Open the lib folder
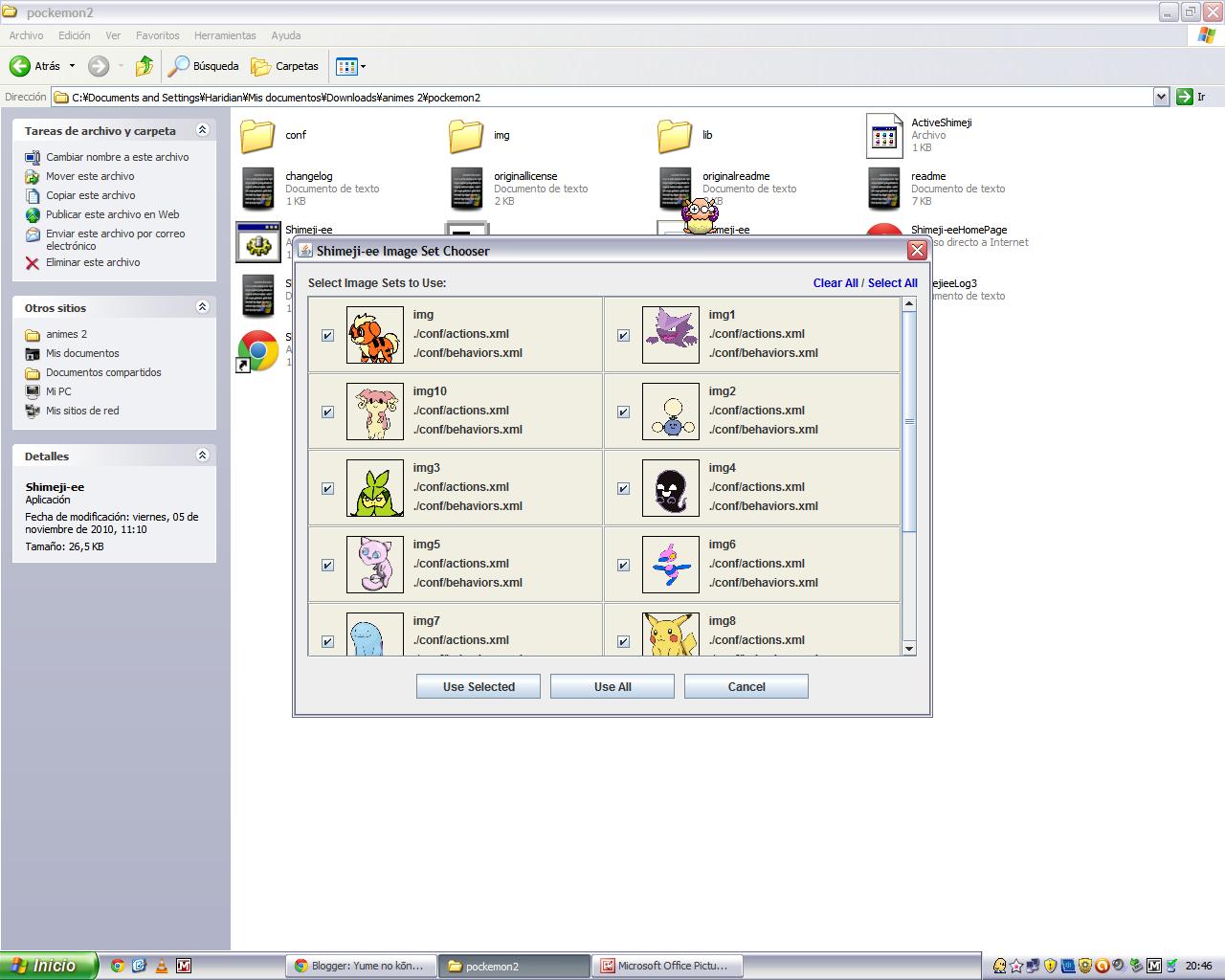This screenshot has height=980, width=1225. (676, 135)
